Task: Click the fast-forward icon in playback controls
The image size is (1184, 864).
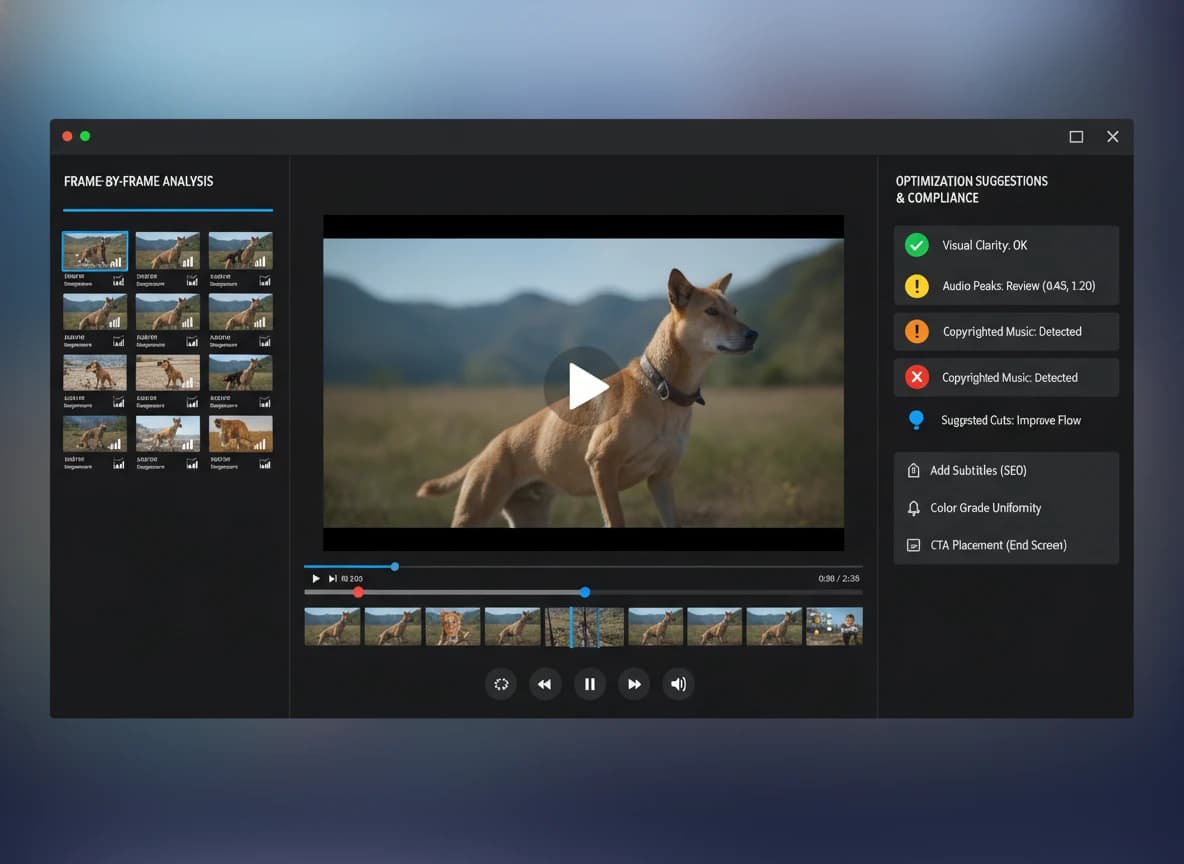Action: click(x=634, y=684)
